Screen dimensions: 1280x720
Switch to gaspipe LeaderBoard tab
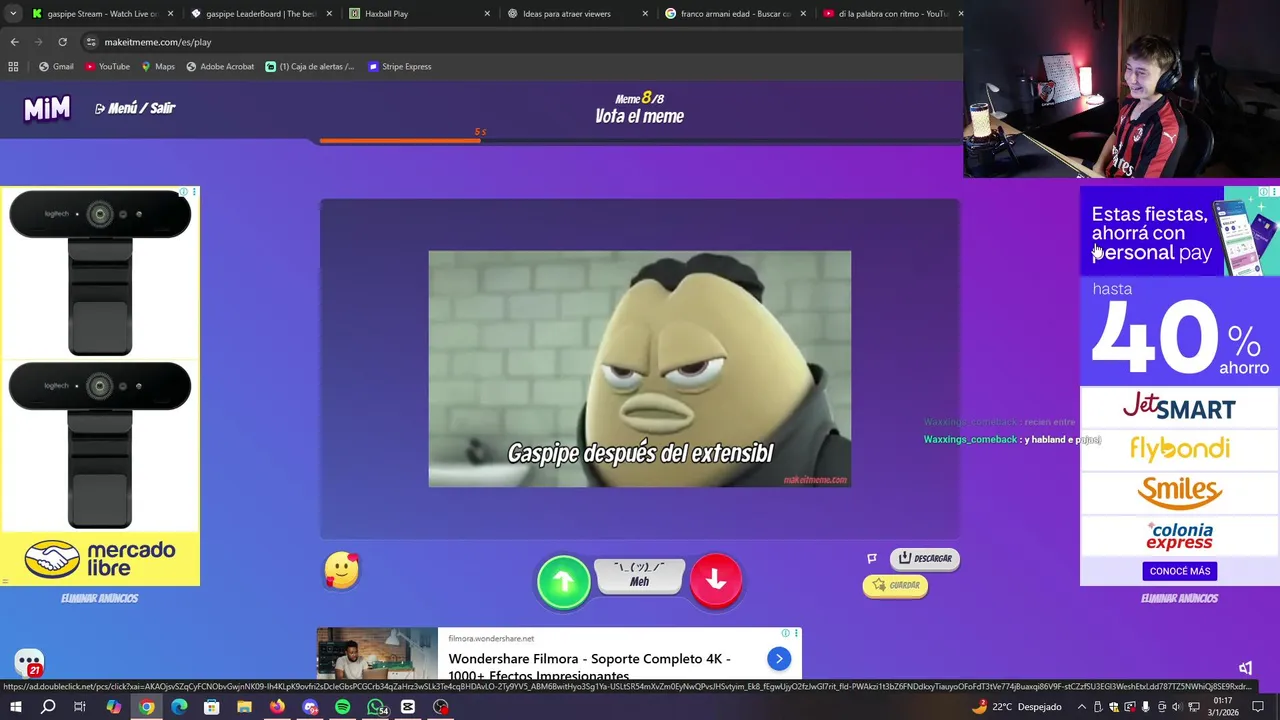click(262, 14)
